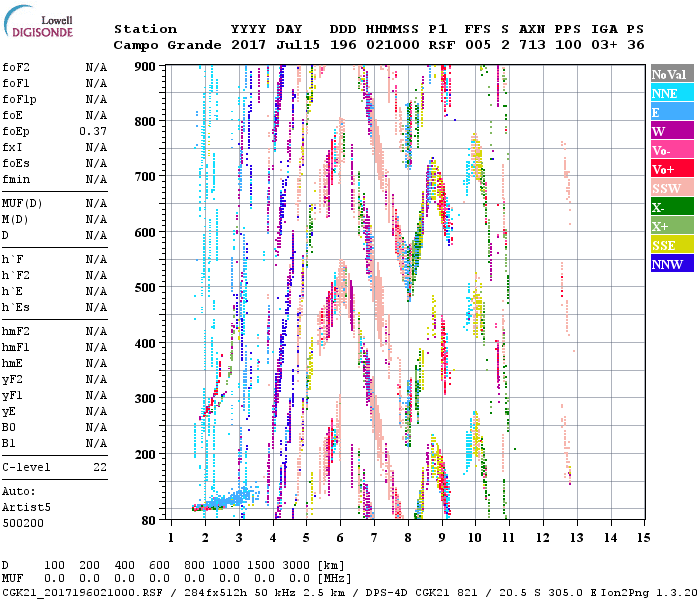This screenshot has height=600, width=700.
Task: Click the Artist5 auto-scaling label
Action: click(22, 507)
